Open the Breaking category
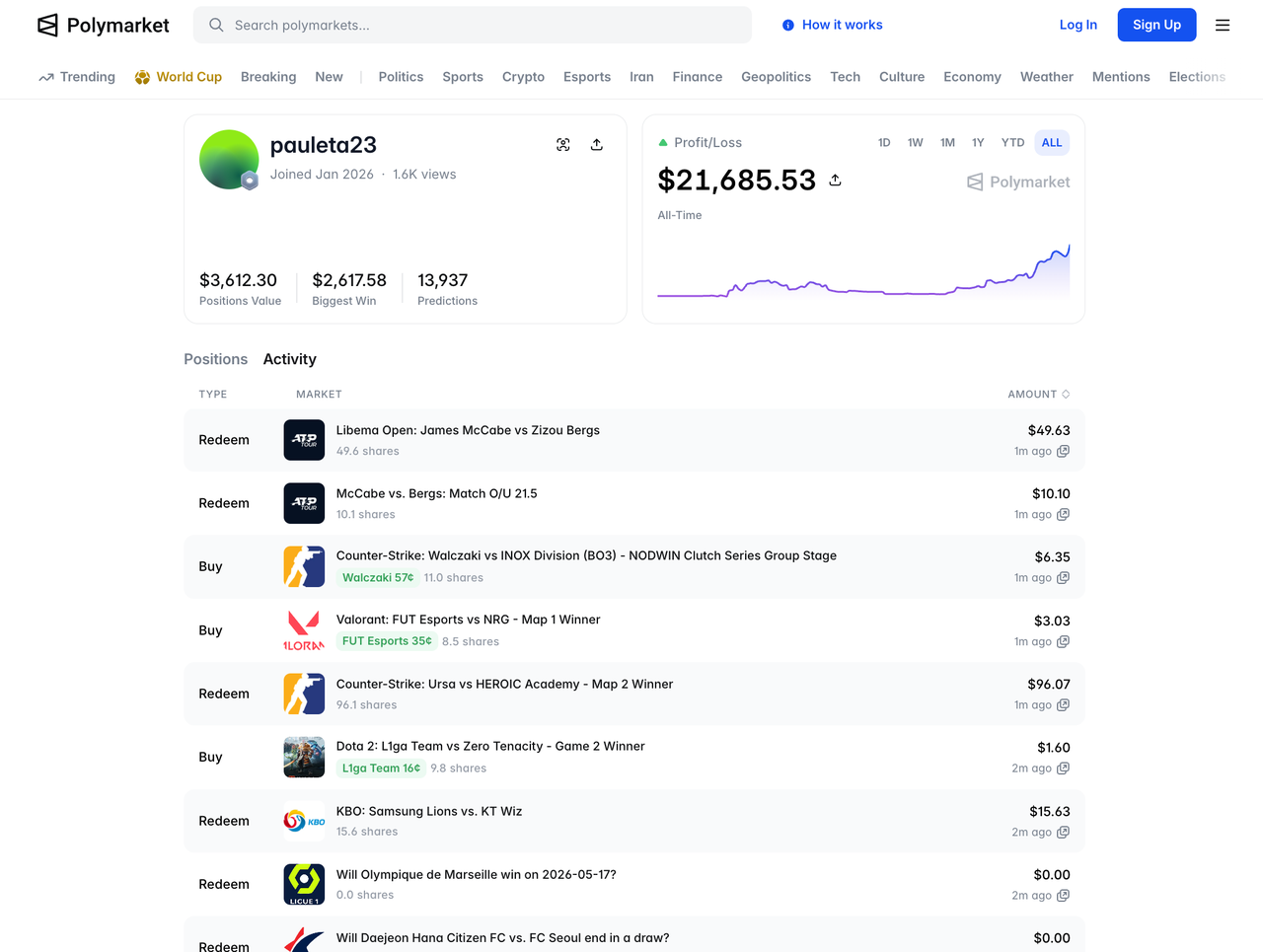The height and width of the screenshot is (952, 1263). tap(268, 77)
